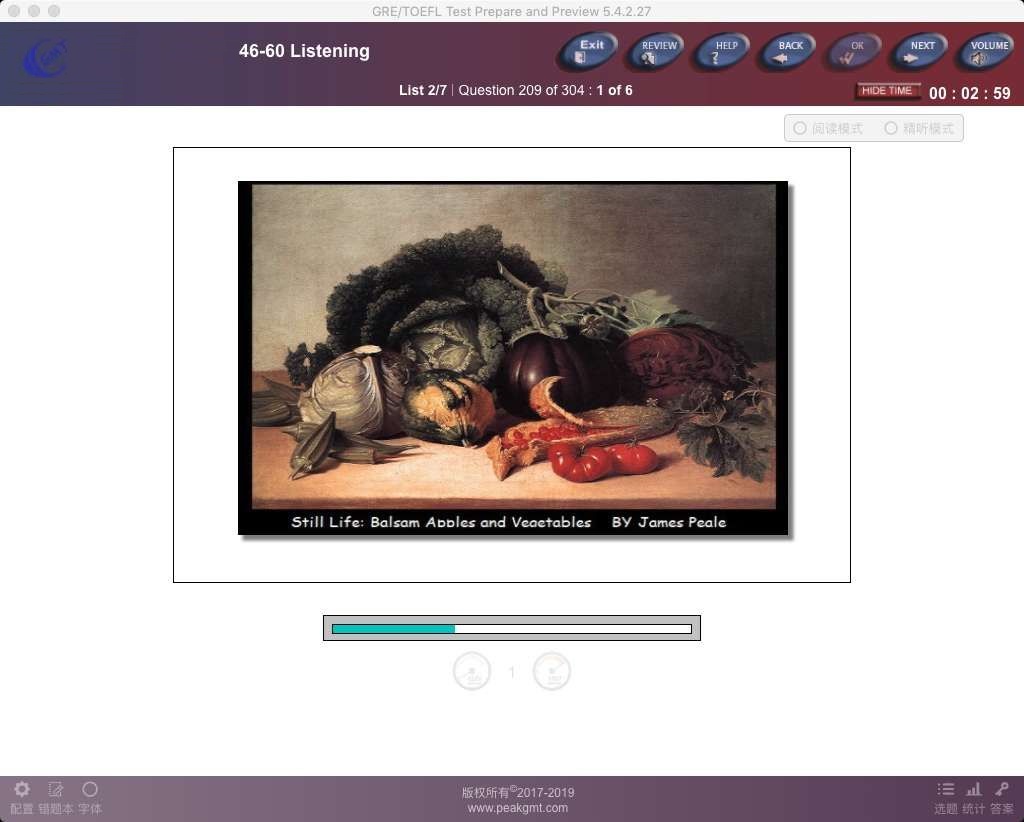Open the REVIEW screen
This screenshot has height=822, width=1024.
[655, 51]
